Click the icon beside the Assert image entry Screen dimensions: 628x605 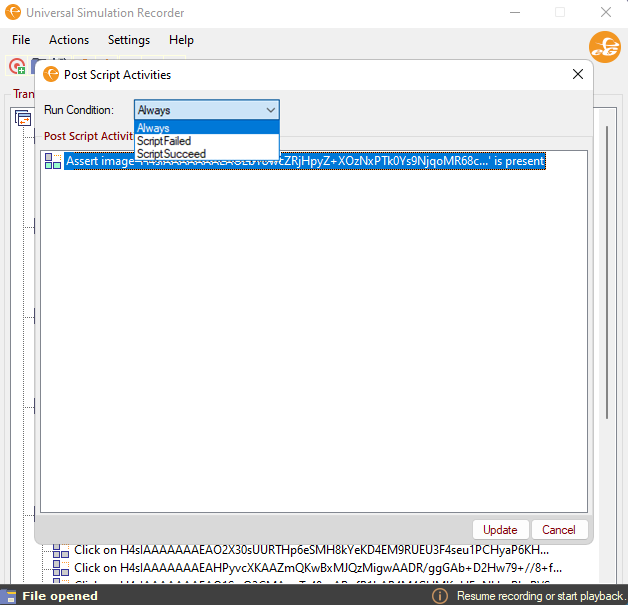(x=53, y=161)
